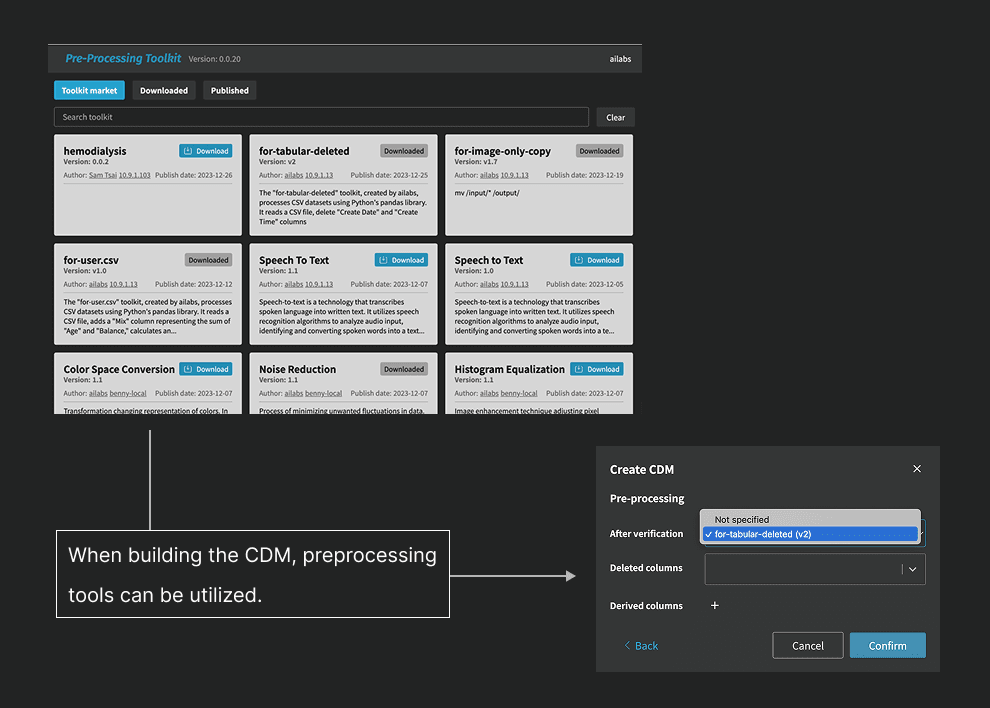Viewport: 990px width, 708px height.
Task: Download the hemodialysis toolkit
Action: (205, 151)
